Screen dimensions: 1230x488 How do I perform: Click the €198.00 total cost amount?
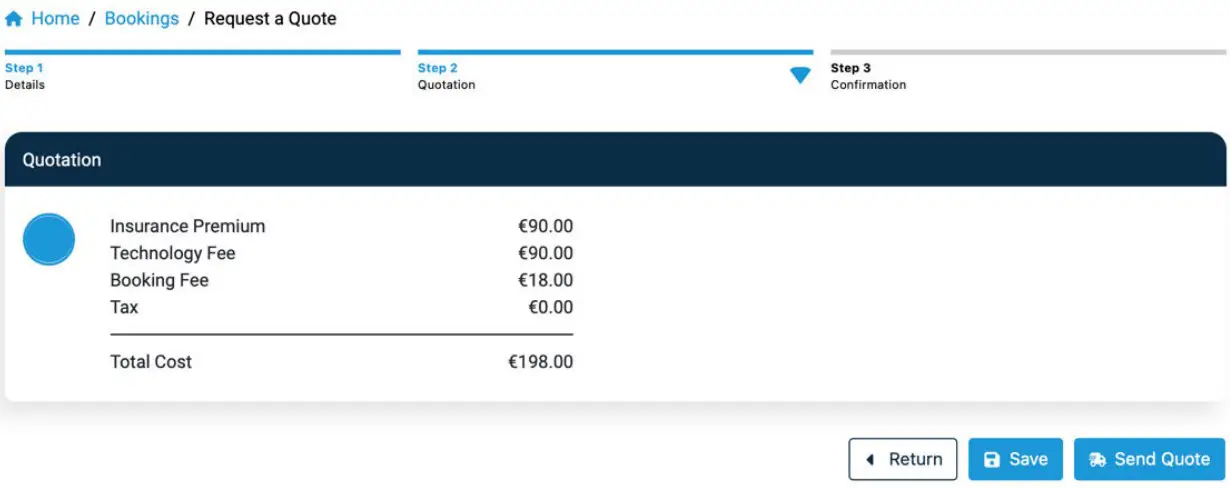(541, 362)
